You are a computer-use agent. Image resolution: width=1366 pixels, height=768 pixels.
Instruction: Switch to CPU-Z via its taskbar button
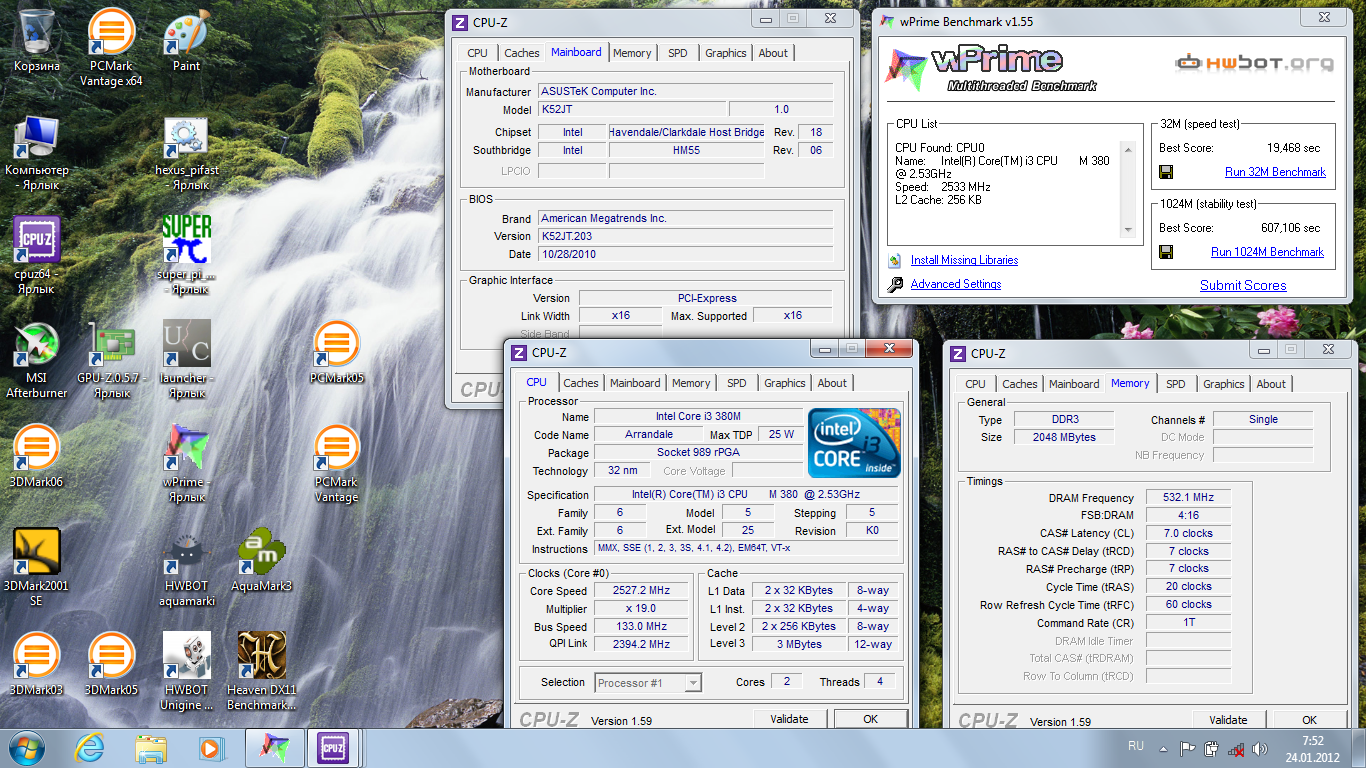click(x=333, y=748)
